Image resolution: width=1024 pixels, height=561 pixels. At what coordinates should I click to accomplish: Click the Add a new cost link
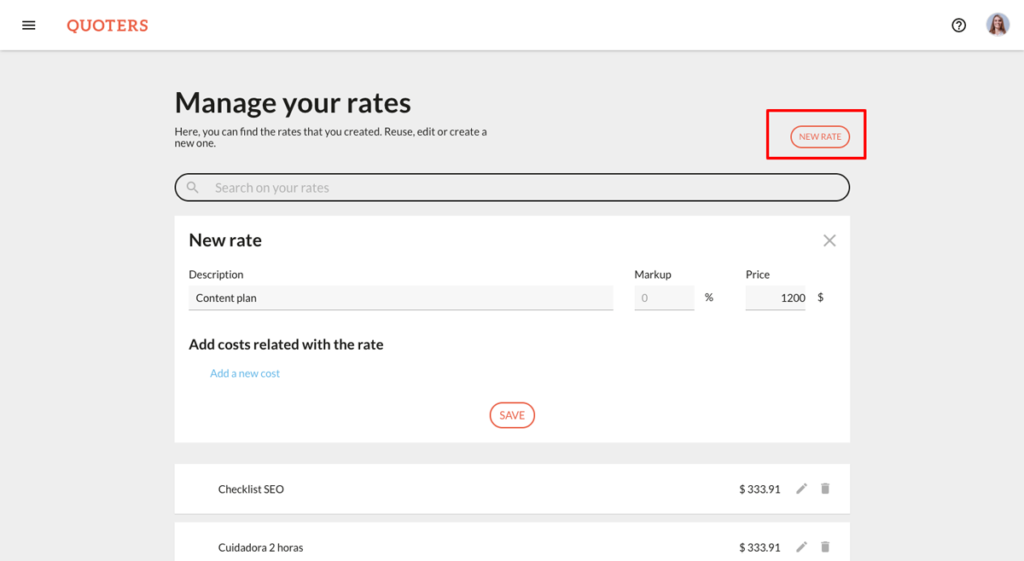tap(245, 374)
